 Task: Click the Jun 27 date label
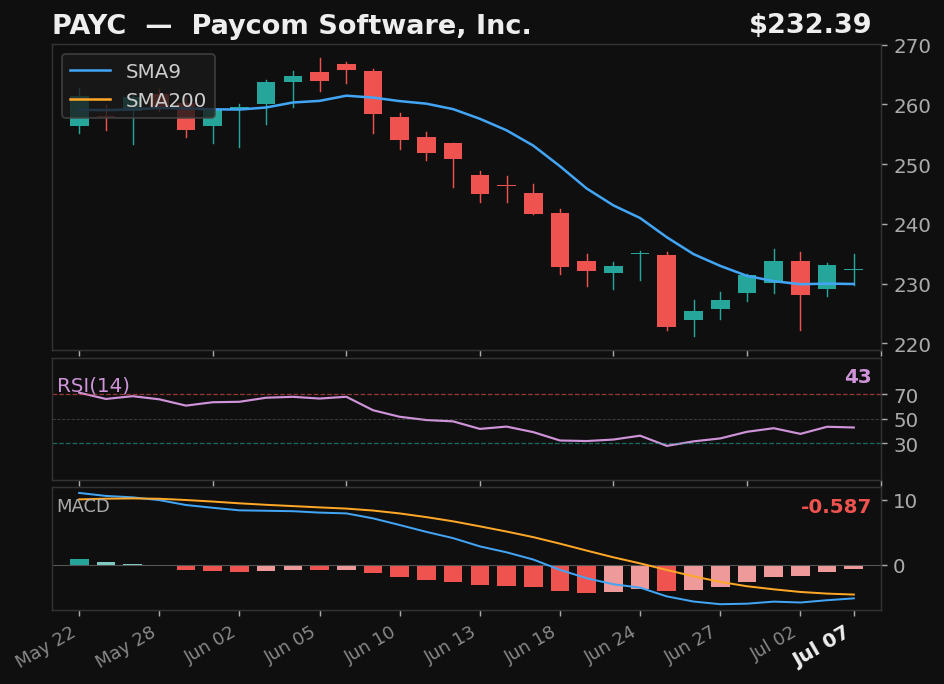[x=688, y=645]
